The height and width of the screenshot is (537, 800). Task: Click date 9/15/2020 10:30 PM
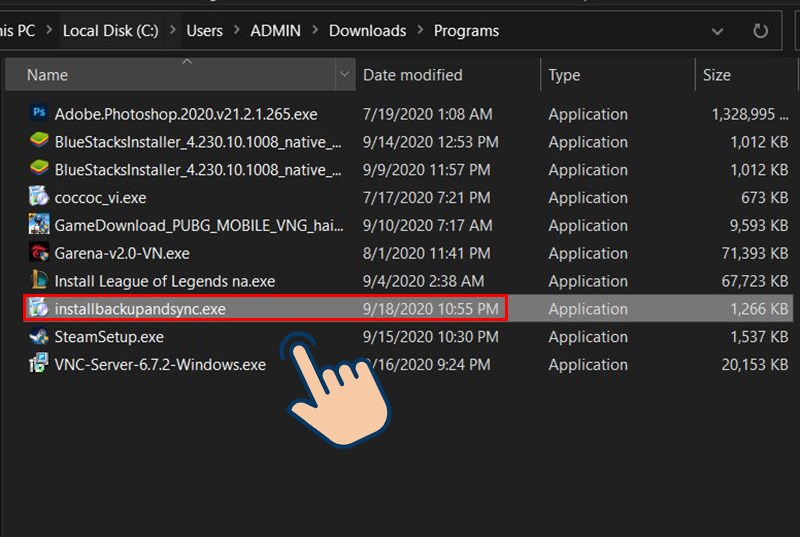[x=431, y=337]
